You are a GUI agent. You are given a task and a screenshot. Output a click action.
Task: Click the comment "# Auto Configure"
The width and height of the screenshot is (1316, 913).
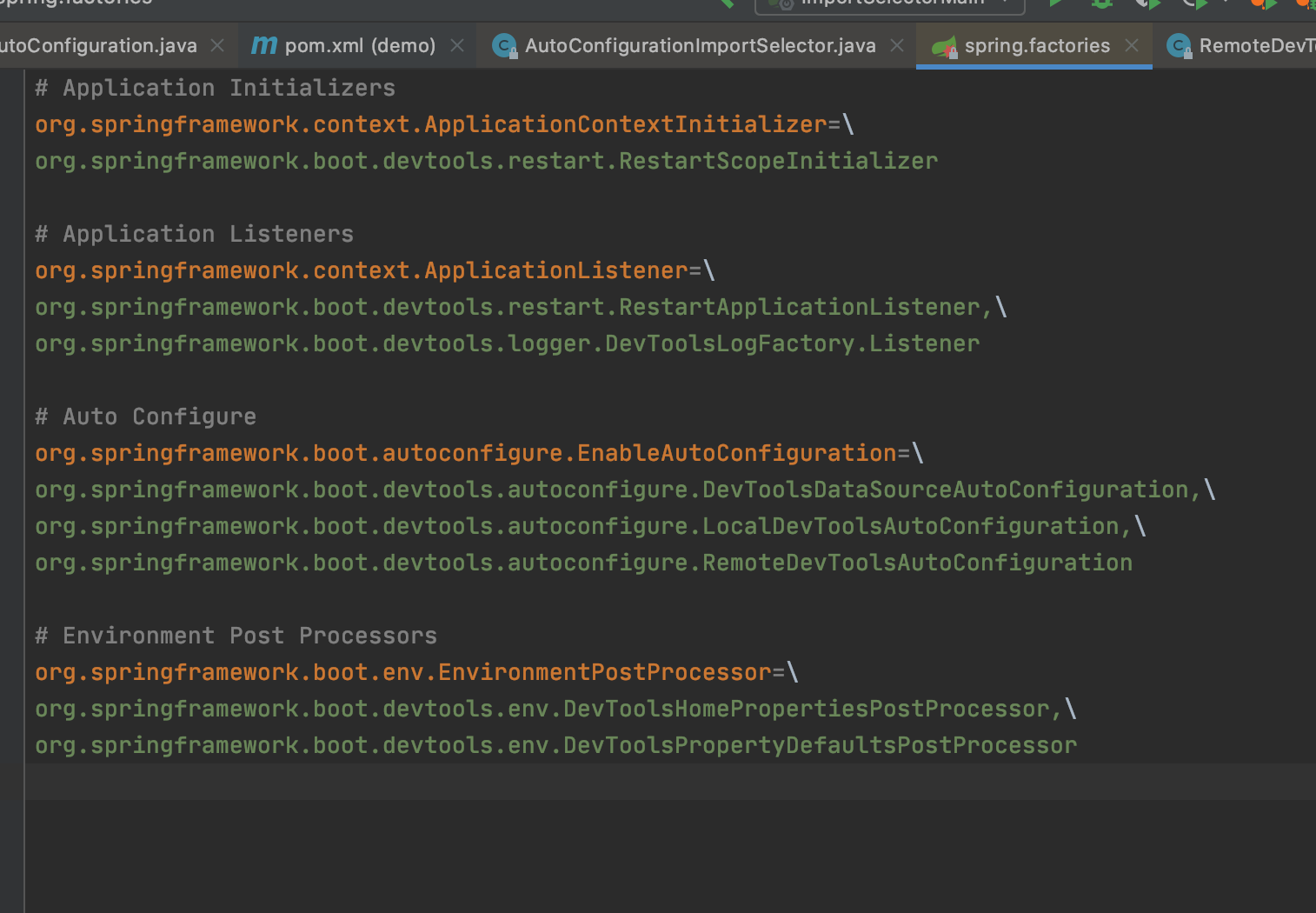click(x=145, y=417)
